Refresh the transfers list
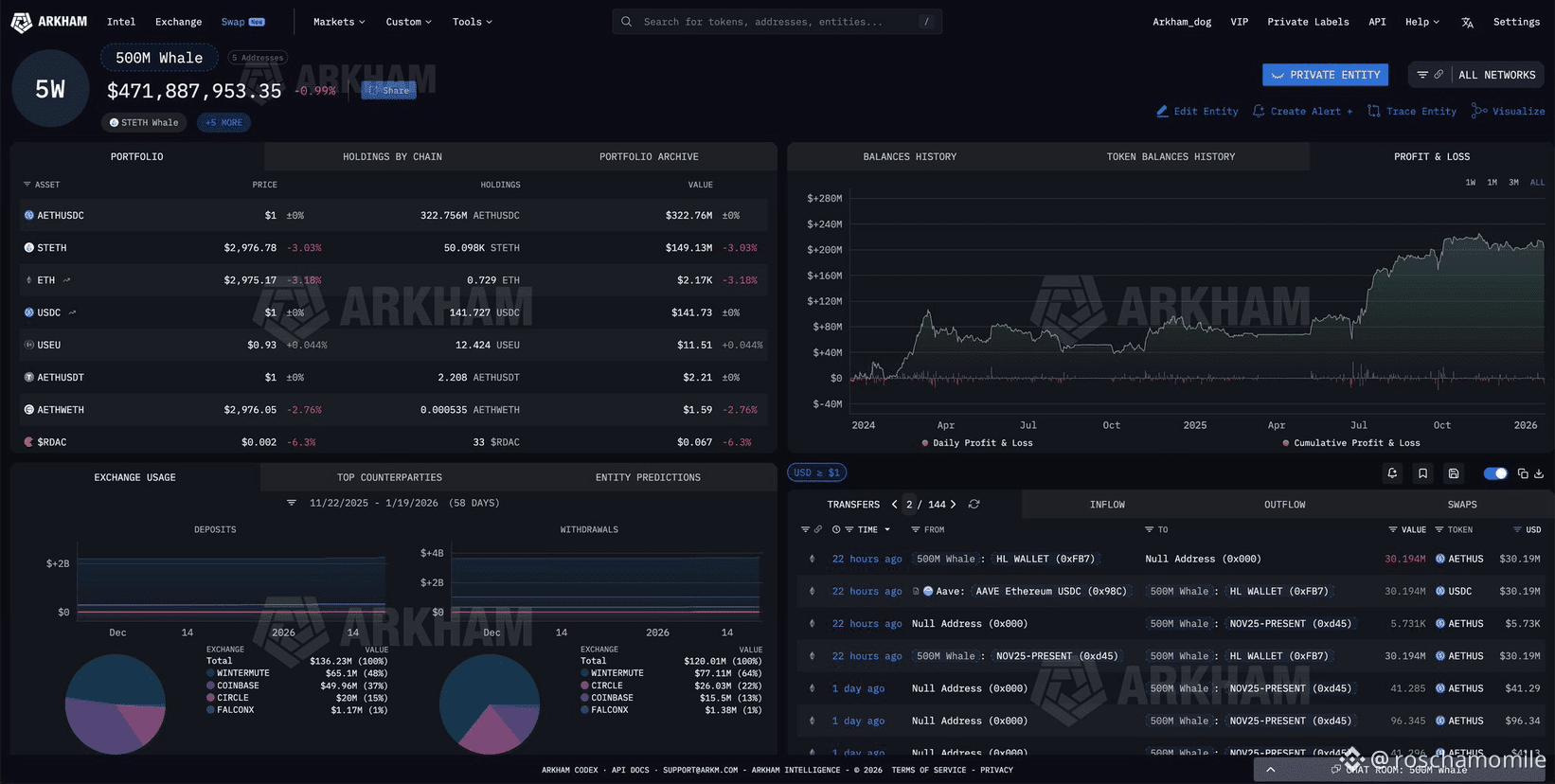Image resolution: width=1555 pixels, height=784 pixels. coord(974,505)
